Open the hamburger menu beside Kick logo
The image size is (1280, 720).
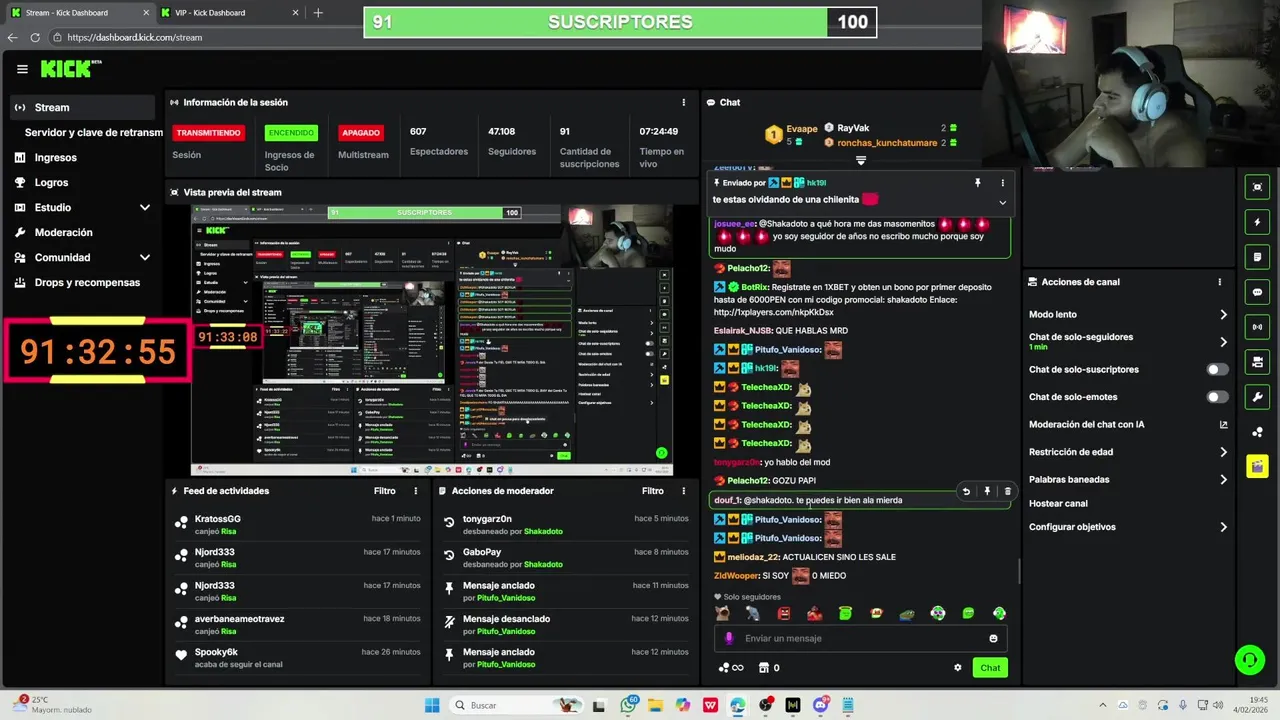coord(22,69)
